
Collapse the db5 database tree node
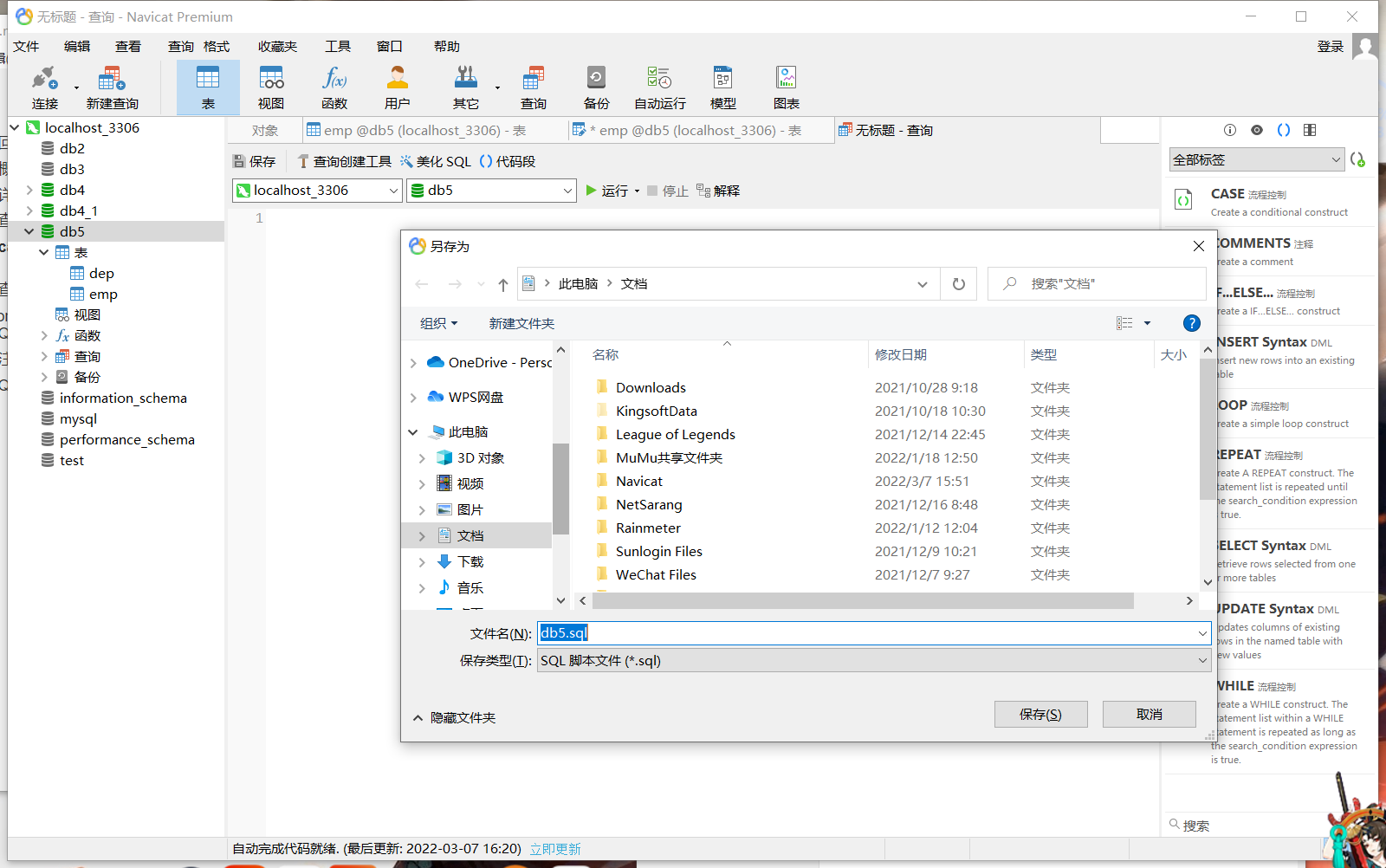(29, 231)
